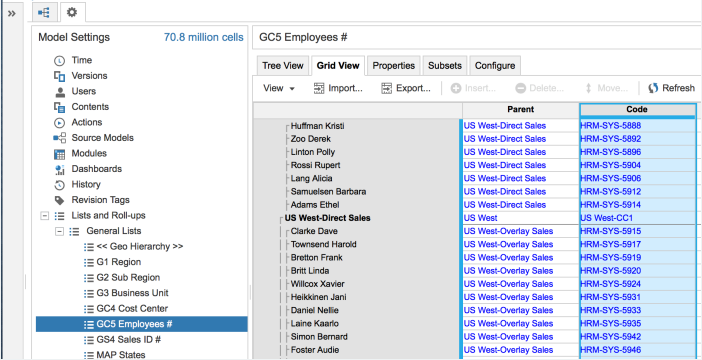Open the Subsets tab

tap(445, 66)
